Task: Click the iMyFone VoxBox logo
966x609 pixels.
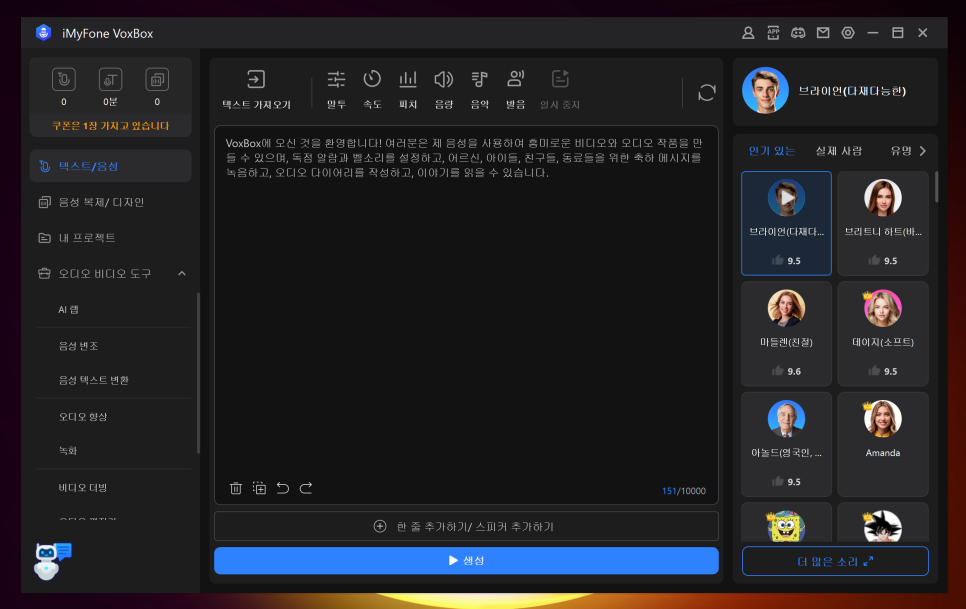Action: [43, 33]
